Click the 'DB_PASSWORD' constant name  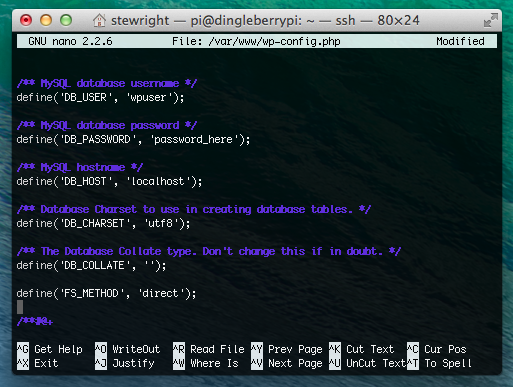[x=97, y=139]
